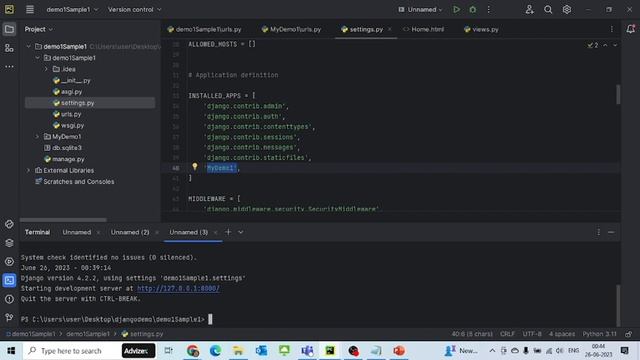Click the intention lightbulb on line 40

coord(195,167)
